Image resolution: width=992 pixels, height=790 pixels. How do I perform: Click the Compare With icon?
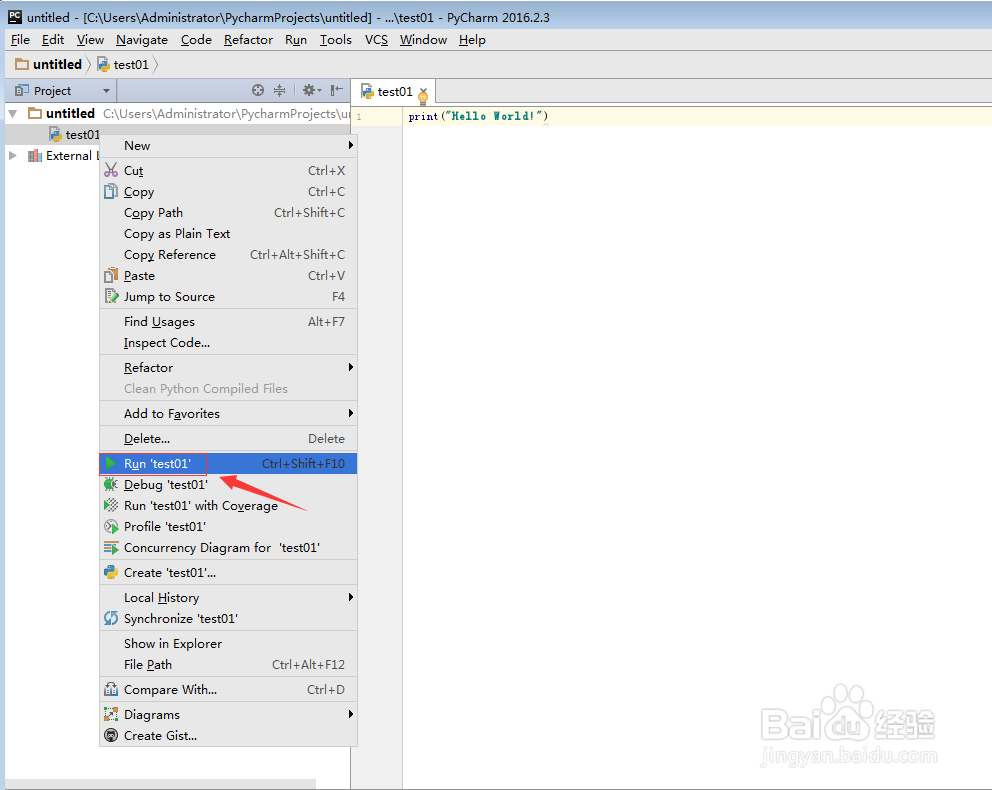pos(111,689)
